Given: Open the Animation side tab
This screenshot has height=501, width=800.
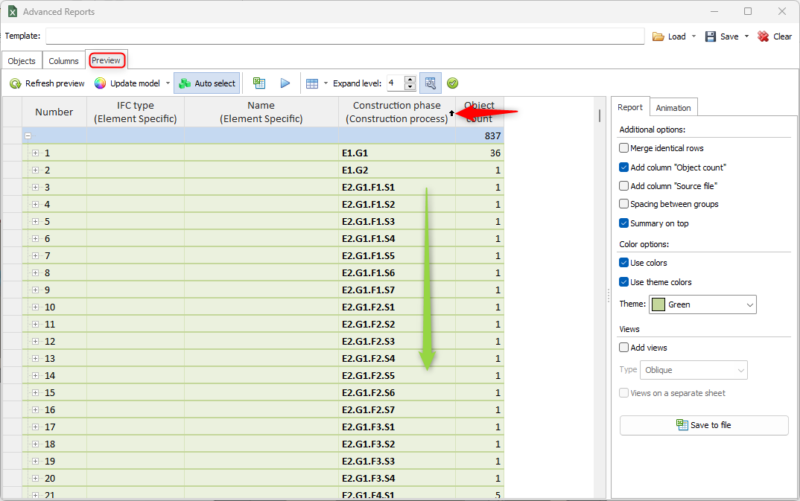Looking at the screenshot, I should click(673, 108).
